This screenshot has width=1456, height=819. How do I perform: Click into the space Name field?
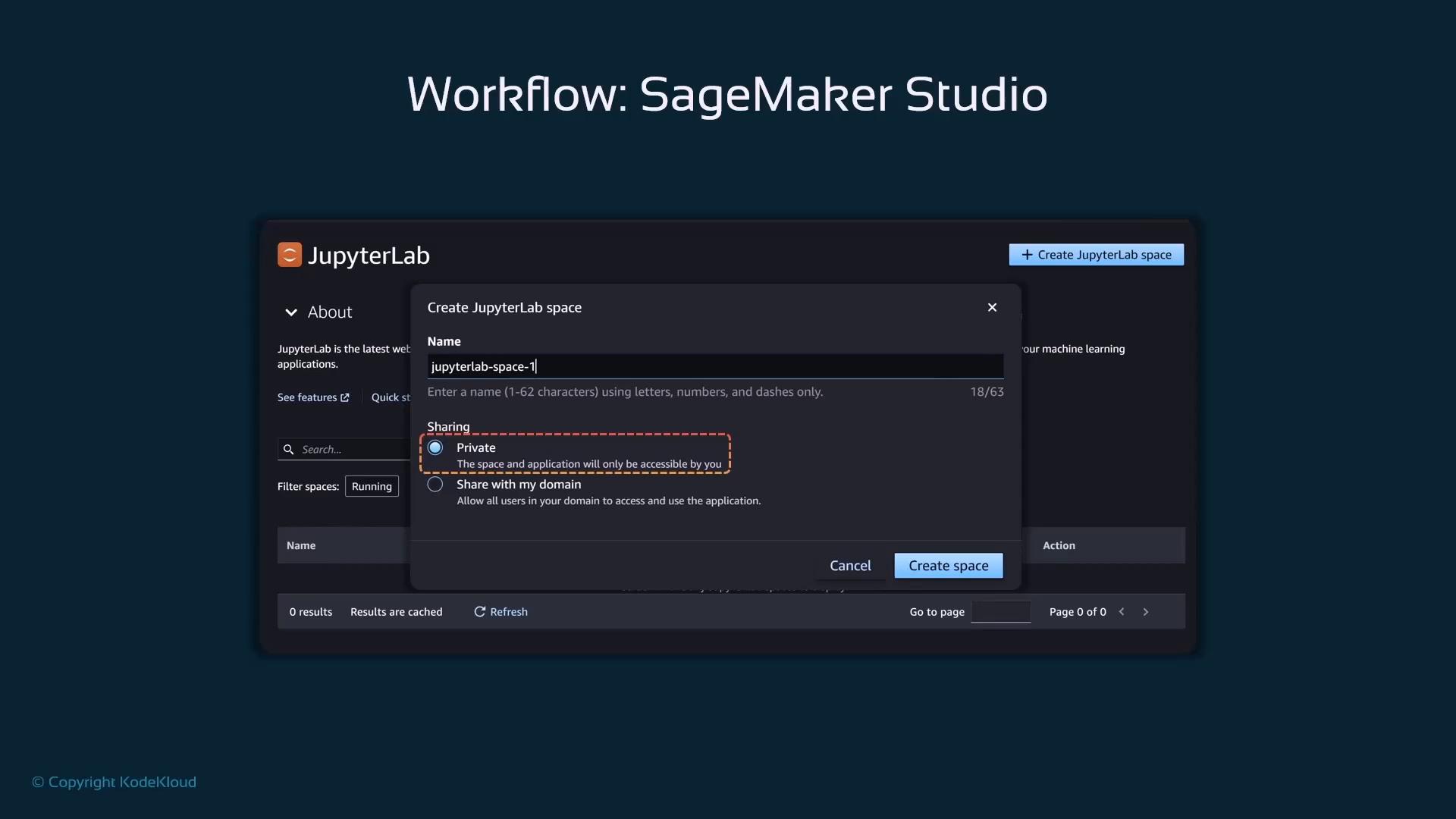coord(715,366)
